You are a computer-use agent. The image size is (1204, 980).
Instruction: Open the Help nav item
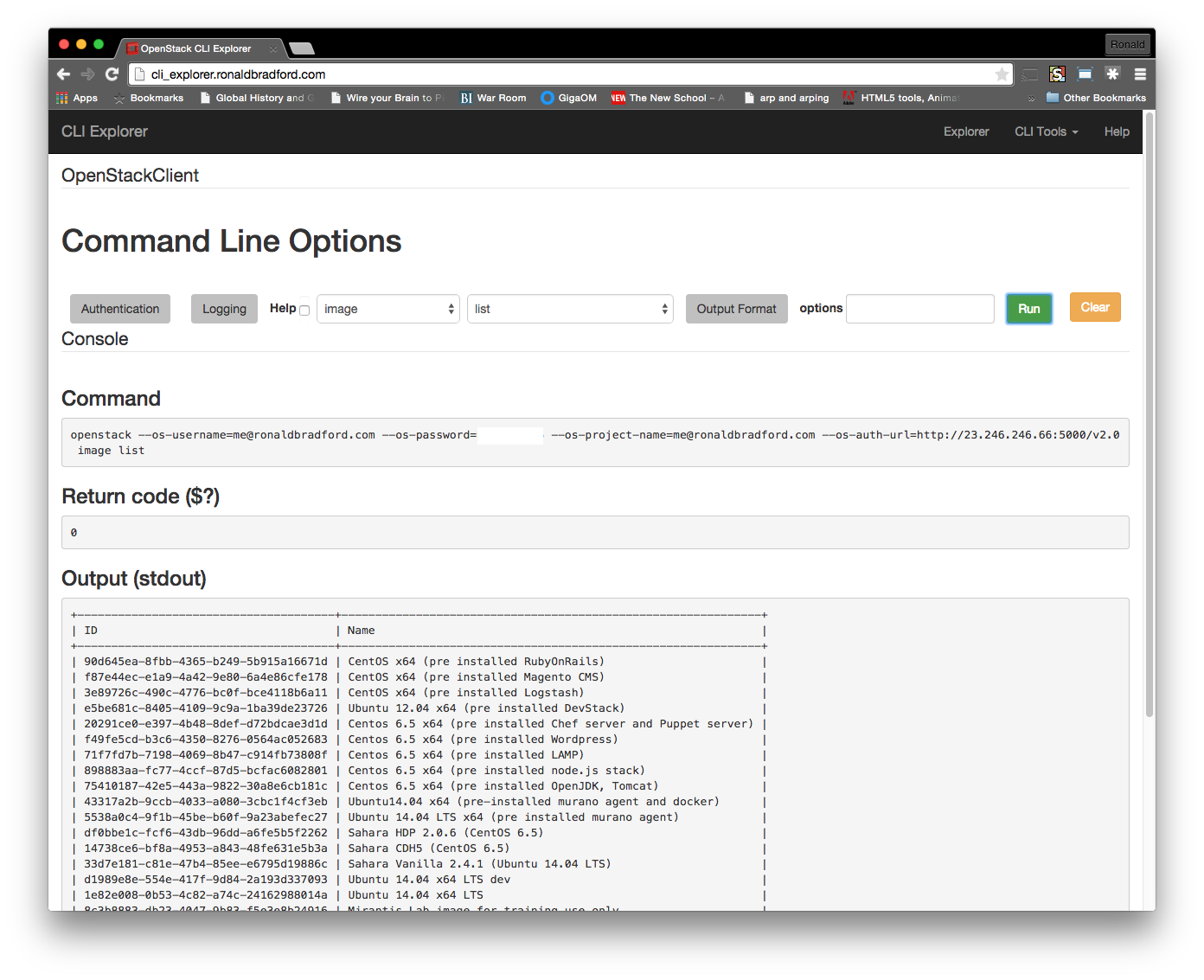click(1117, 131)
